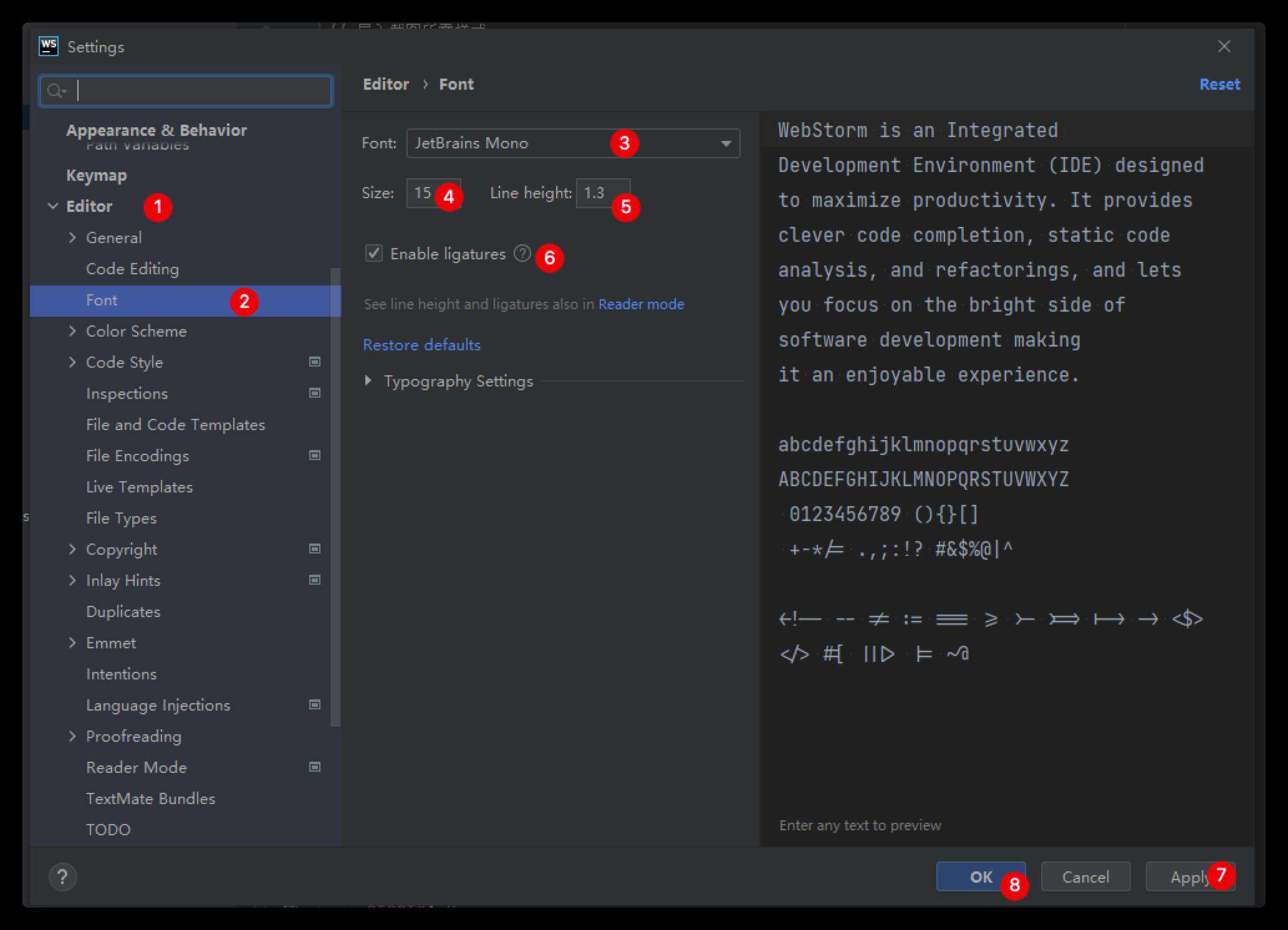Click the question mark help button at bottom left
The height and width of the screenshot is (930, 1288).
click(x=62, y=877)
